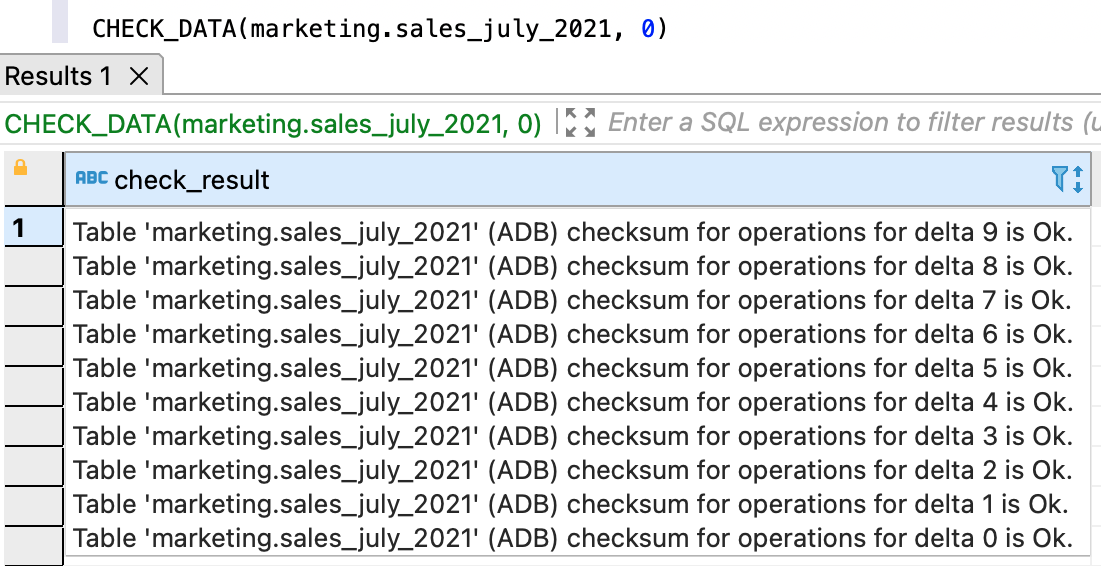This screenshot has width=1101, height=566.
Task: Pick the delta 6 checksum result line
Action: tap(572, 334)
